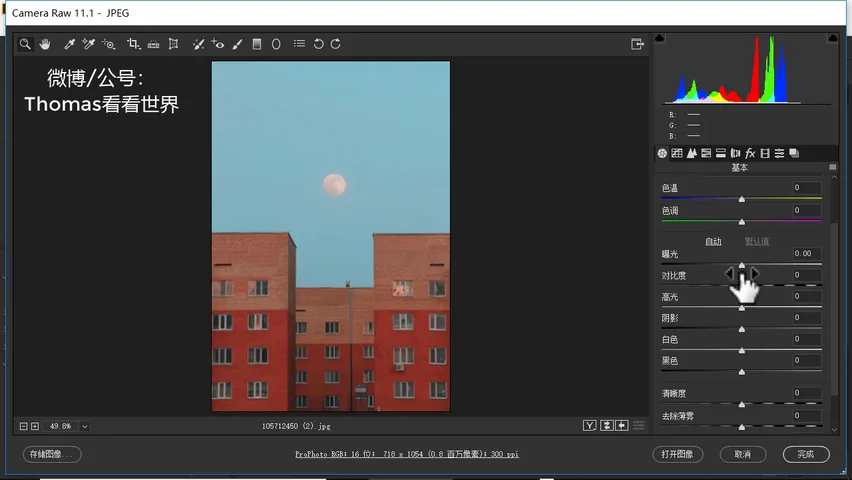The height and width of the screenshot is (480, 852).
Task: Select the Crop tool
Action: coord(134,44)
